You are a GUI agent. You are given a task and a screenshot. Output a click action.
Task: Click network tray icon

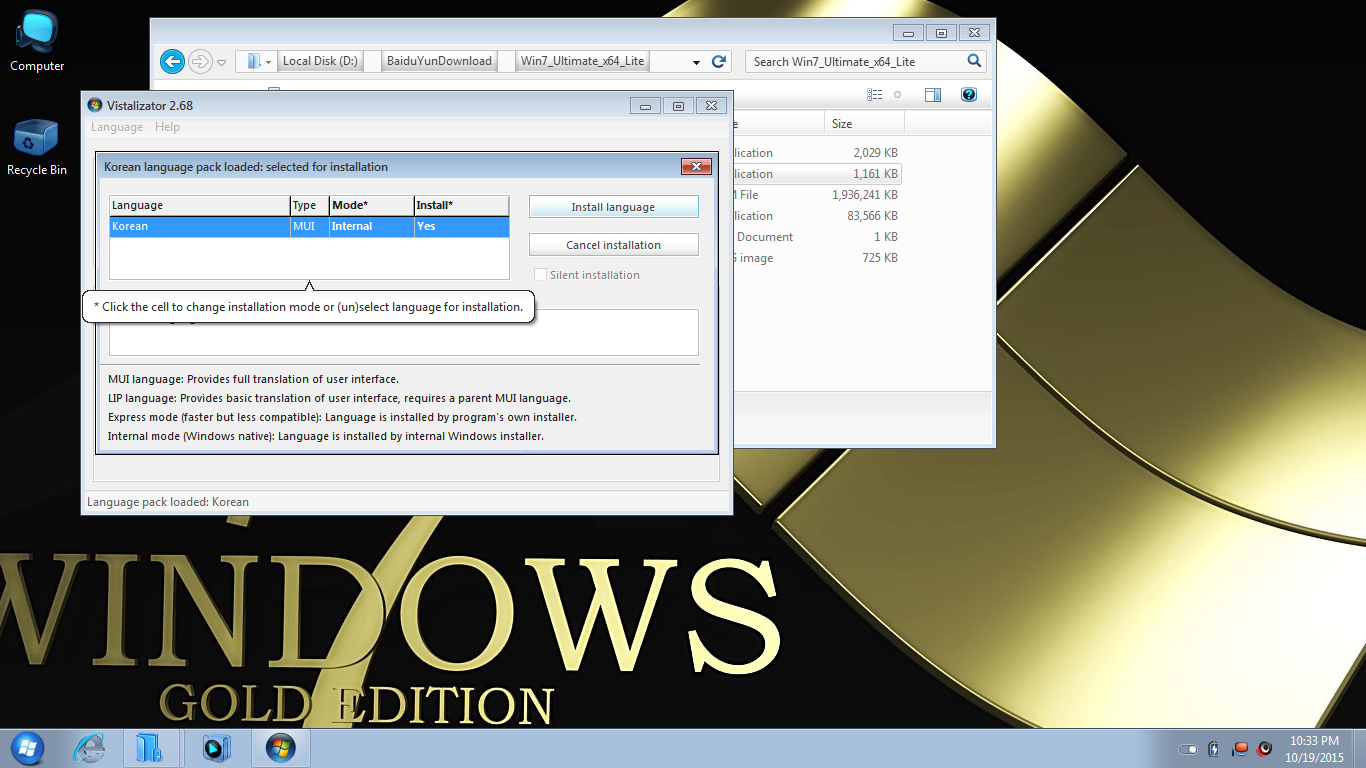tap(1240, 749)
